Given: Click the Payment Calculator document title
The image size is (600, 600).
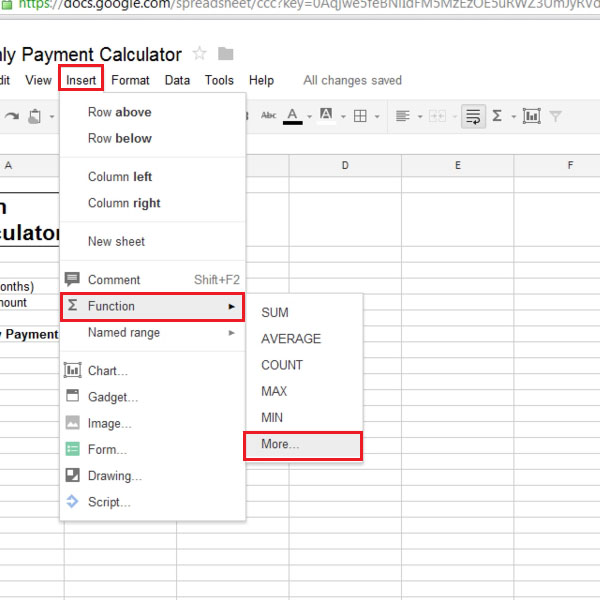Looking at the screenshot, I should [91, 54].
